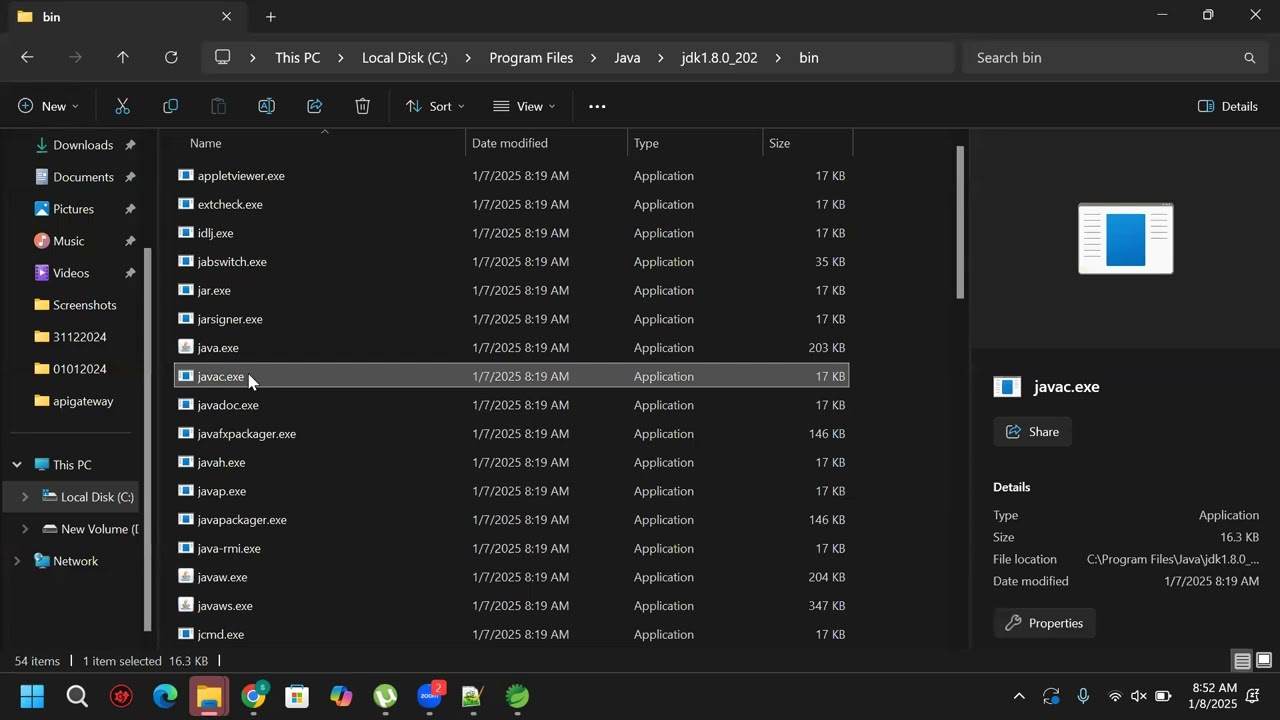Image resolution: width=1280 pixels, height=720 pixels.
Task: Open Google Chrome from the taskbar
Action: click(253, 696)
